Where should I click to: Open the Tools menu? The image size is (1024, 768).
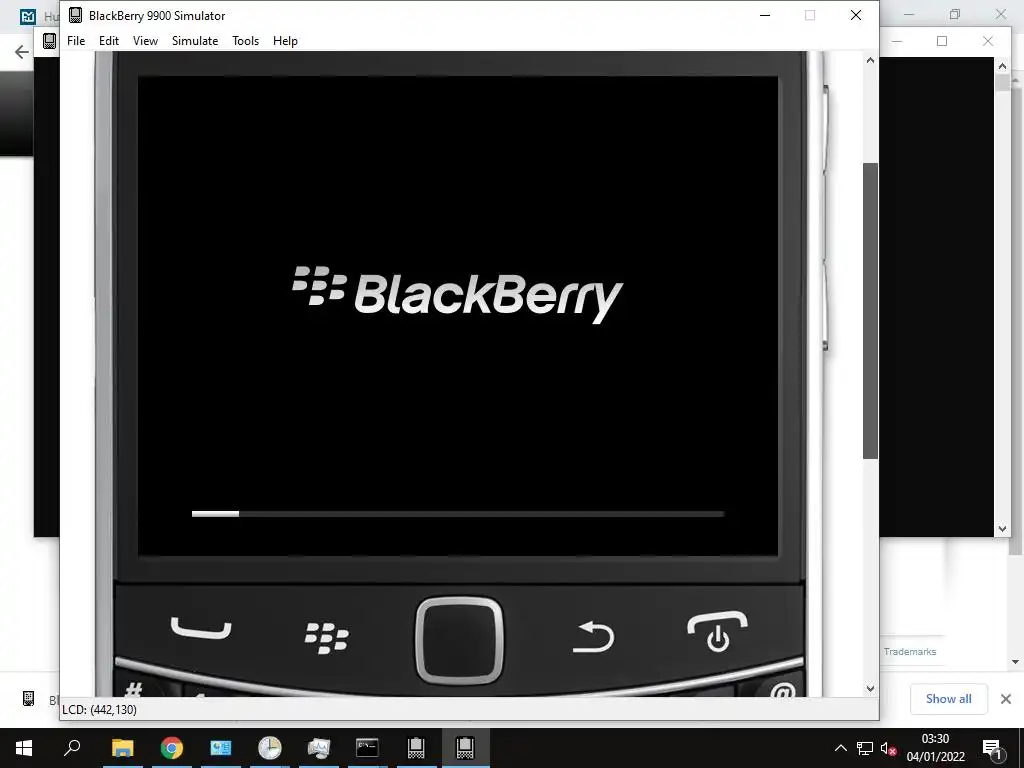(246, 40)
